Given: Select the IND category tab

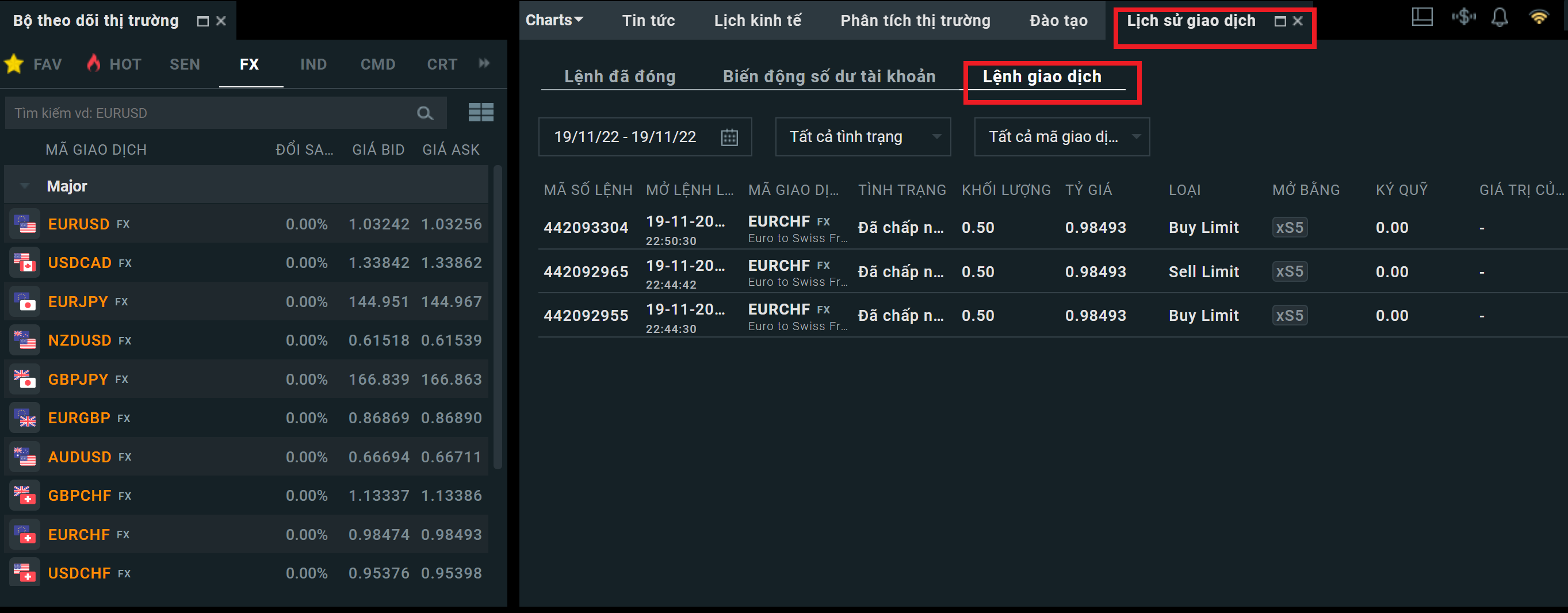Looking at the screenshot, I should (313, 64).
